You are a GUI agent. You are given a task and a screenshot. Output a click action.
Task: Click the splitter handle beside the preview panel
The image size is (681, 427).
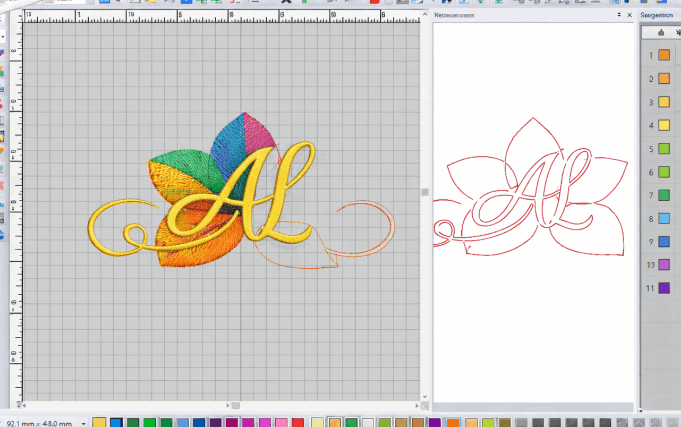tap(425, 192)
